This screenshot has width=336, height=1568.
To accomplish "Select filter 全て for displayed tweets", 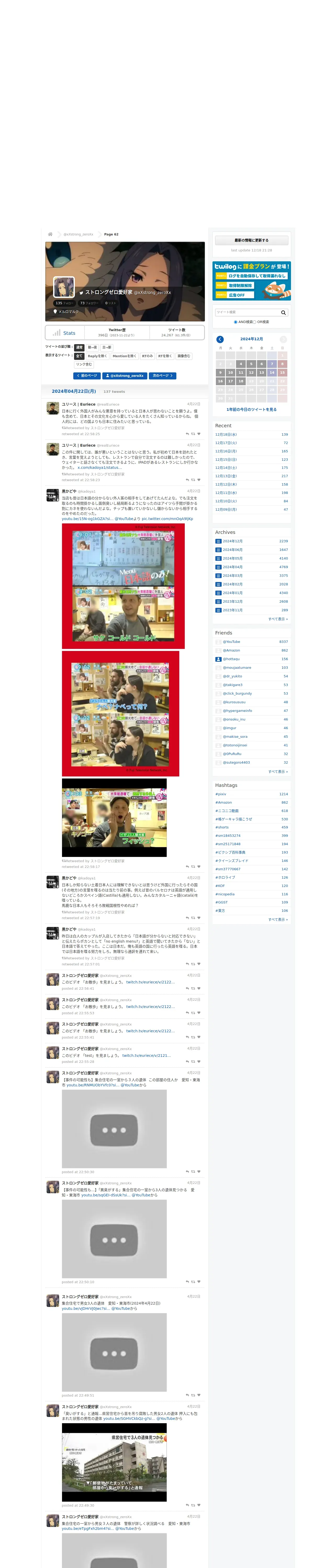I will pyautogui.click(x=79, y=356).
